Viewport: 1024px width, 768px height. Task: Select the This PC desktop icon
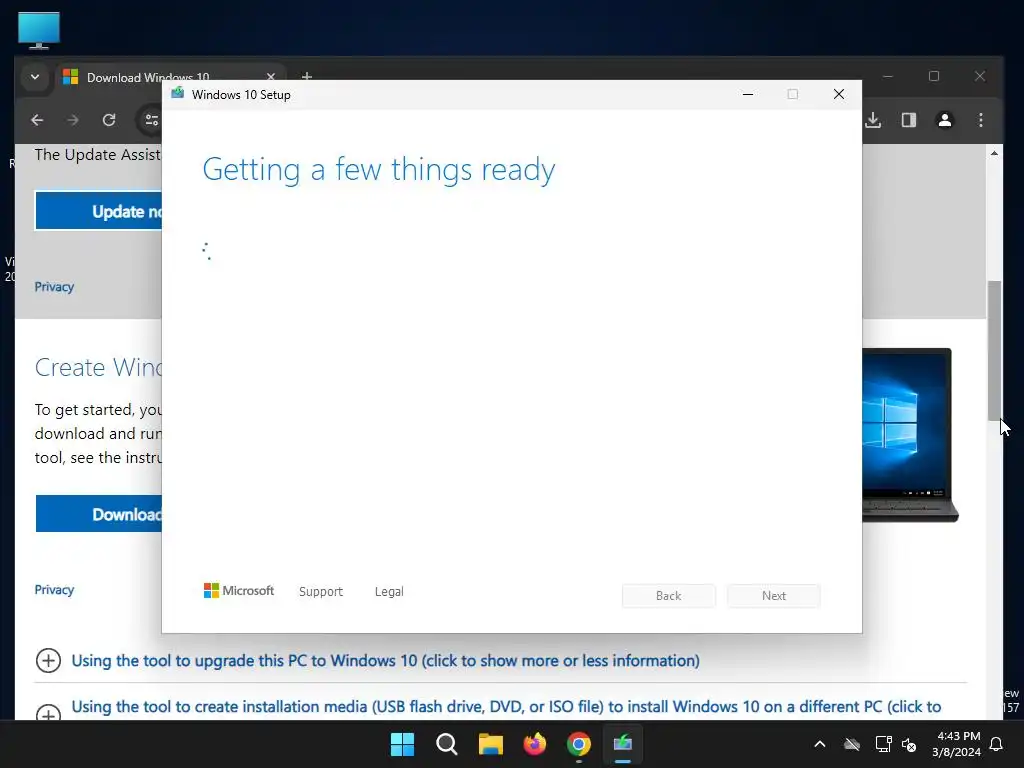coord(39,31)
